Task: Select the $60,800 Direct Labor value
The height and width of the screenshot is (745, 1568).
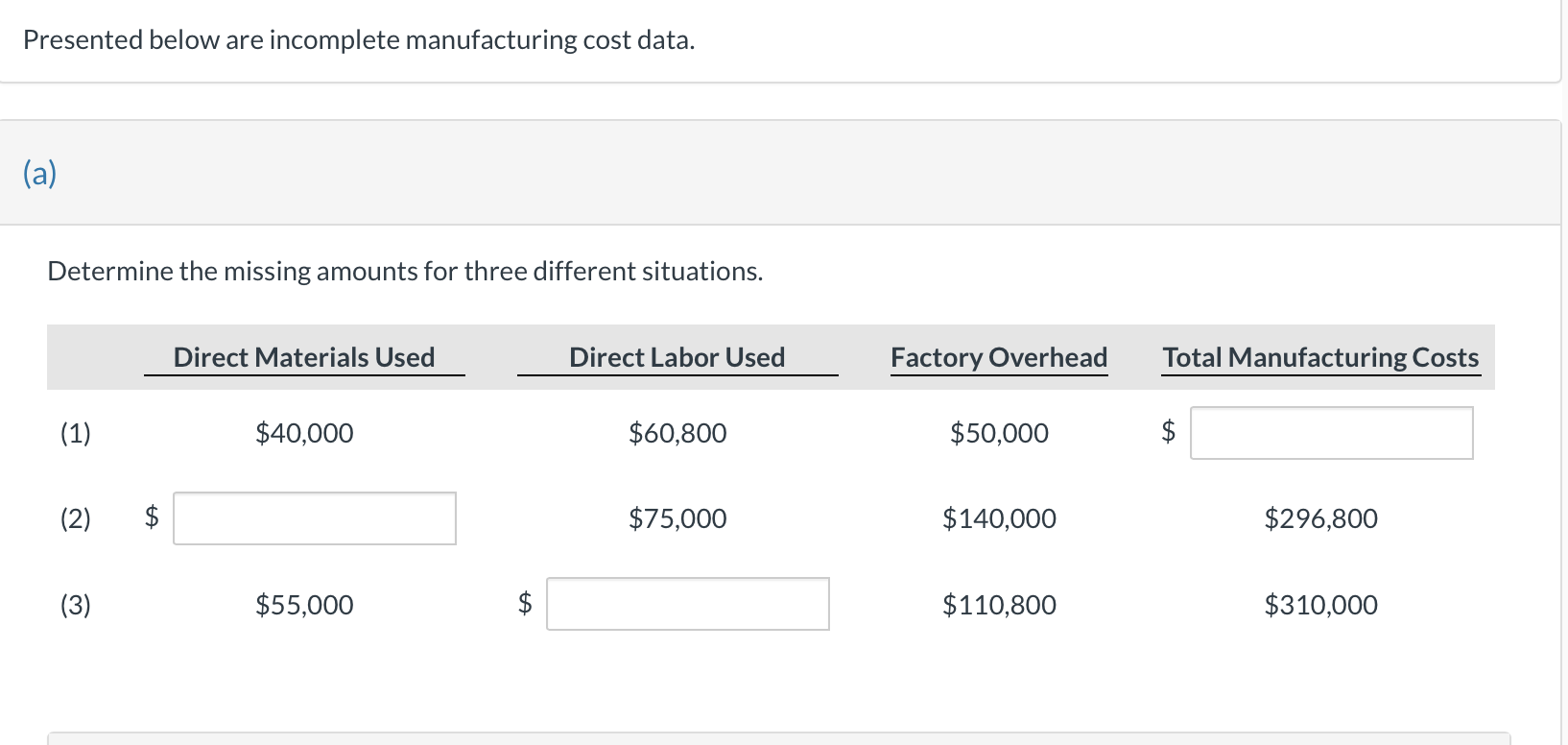Action: 677,433
